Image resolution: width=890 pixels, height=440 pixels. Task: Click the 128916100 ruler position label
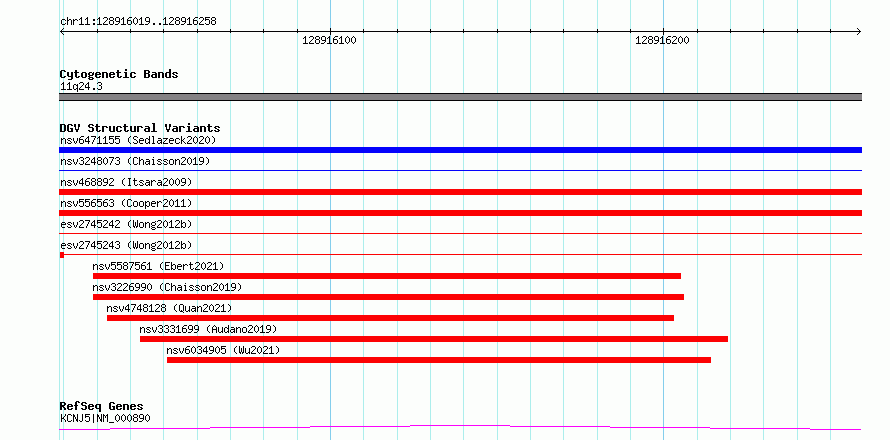coord(329,40)
